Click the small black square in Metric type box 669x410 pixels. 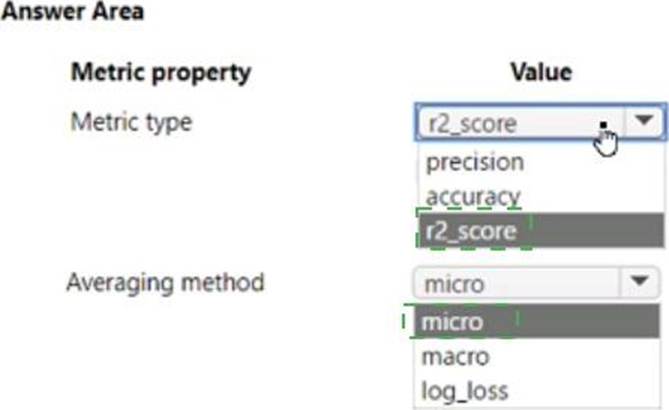pos(604,125)
